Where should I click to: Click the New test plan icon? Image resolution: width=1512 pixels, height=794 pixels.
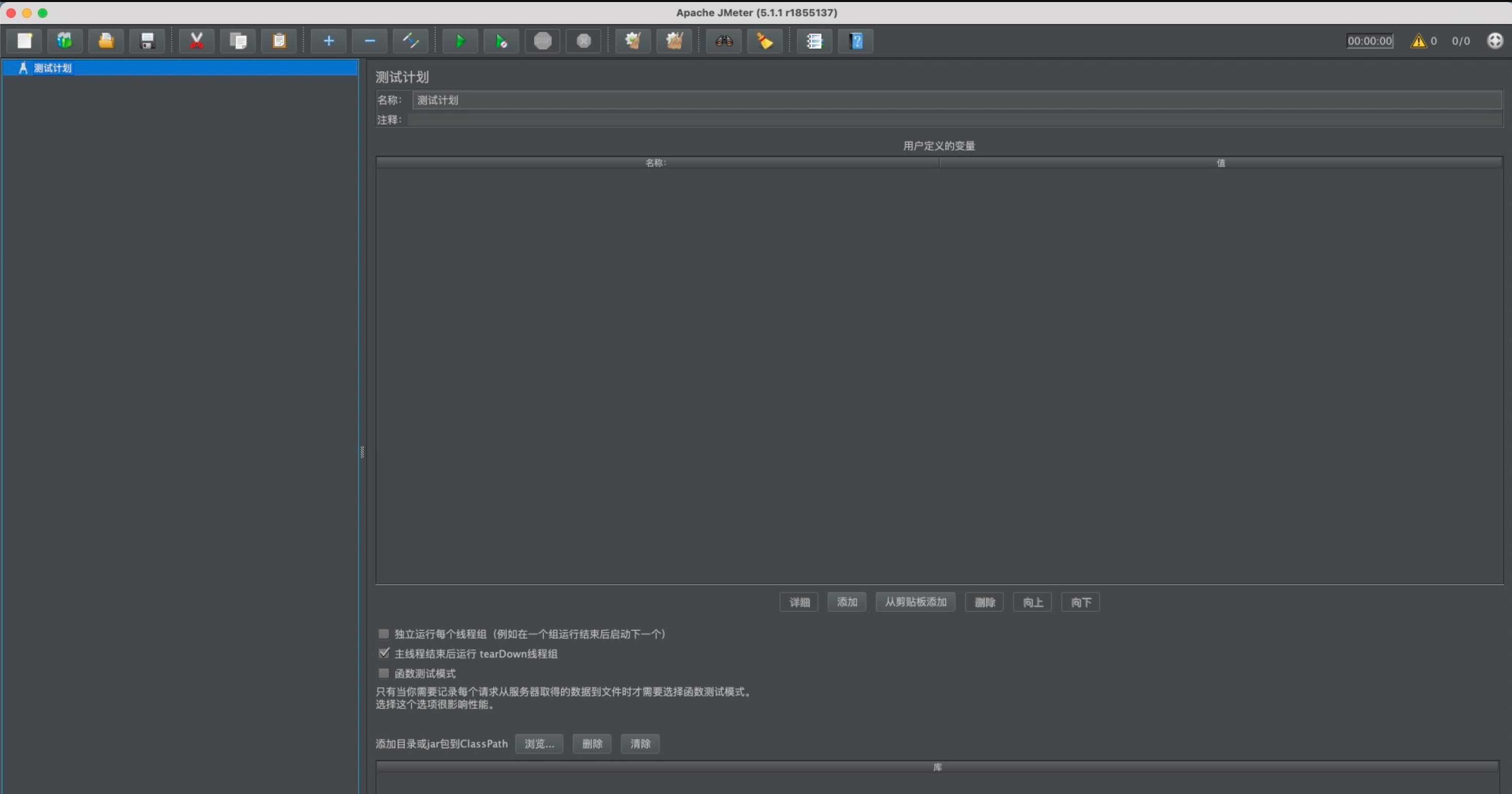click(x=24, y=41)
